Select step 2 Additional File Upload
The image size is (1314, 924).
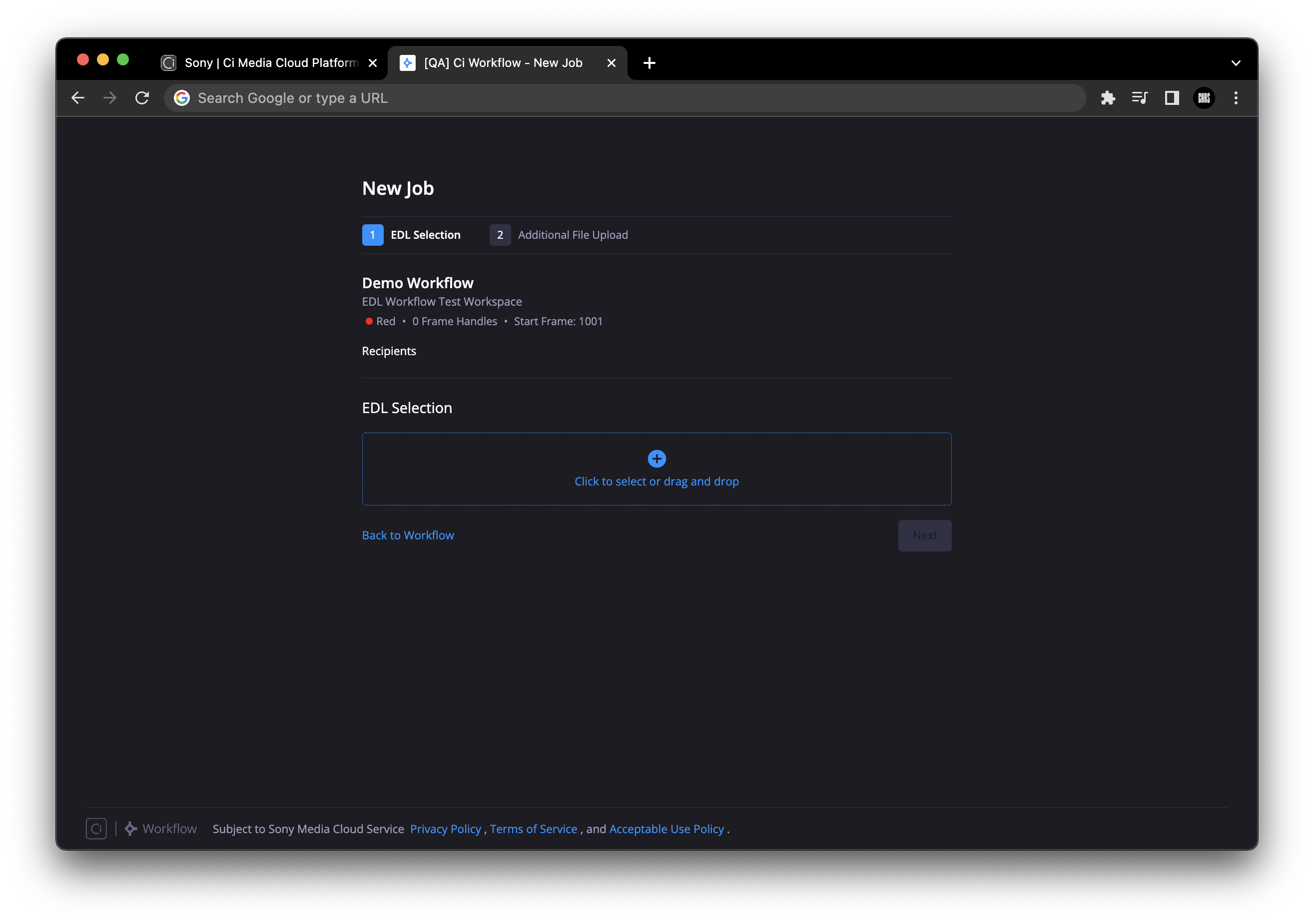pos(559,235)
